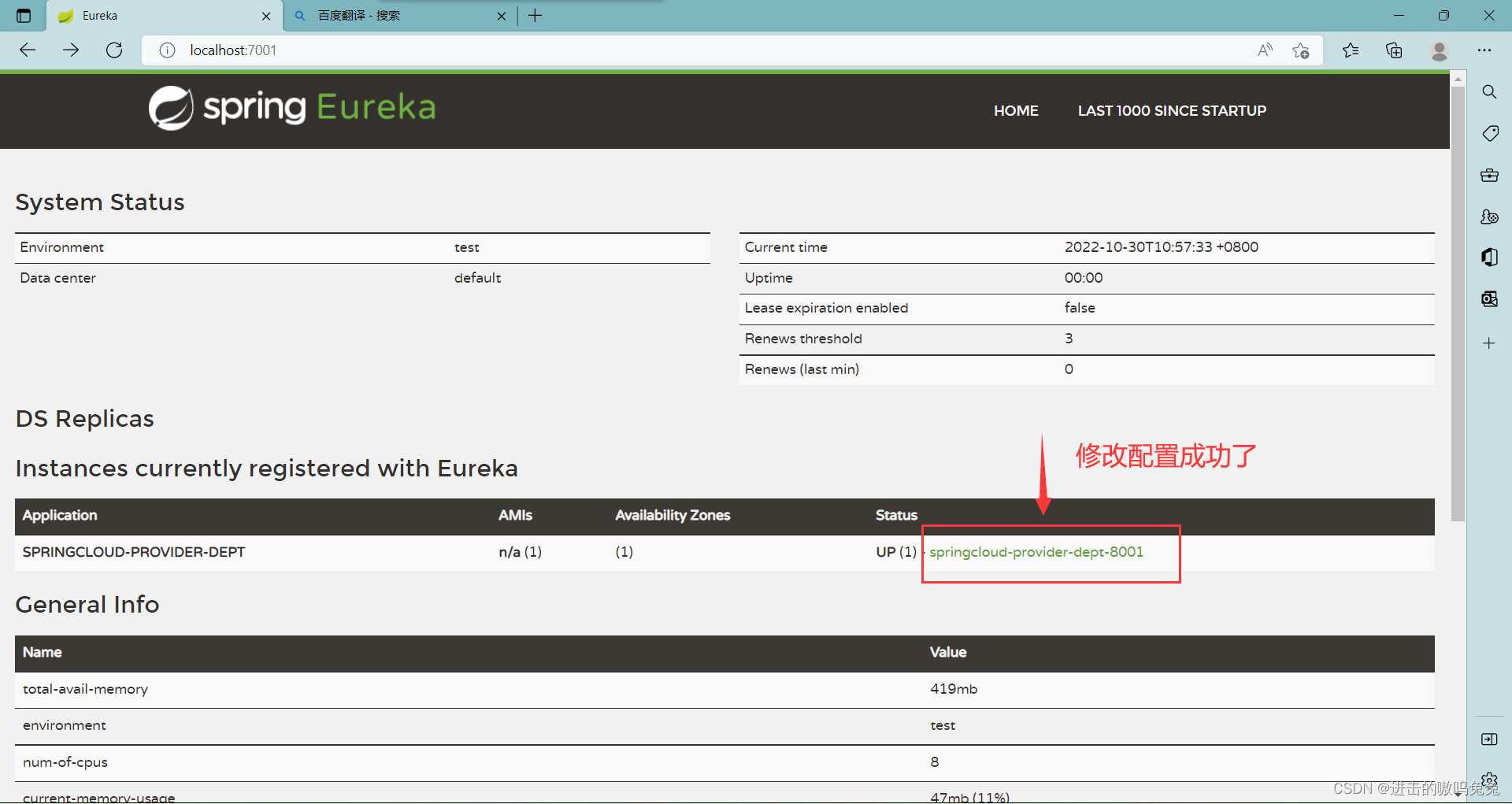
Task: Open the HOME navigation link
Action: pyautogui.click(x=1016, y=111)
